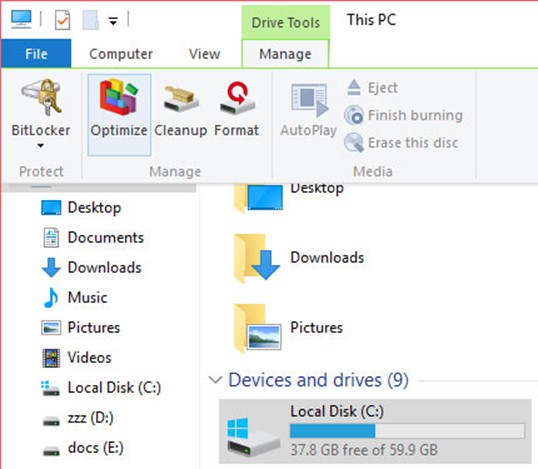This screenshot has height=469, width=538.
Task: Choose Erase this disc option
Action: click(401, 143)
